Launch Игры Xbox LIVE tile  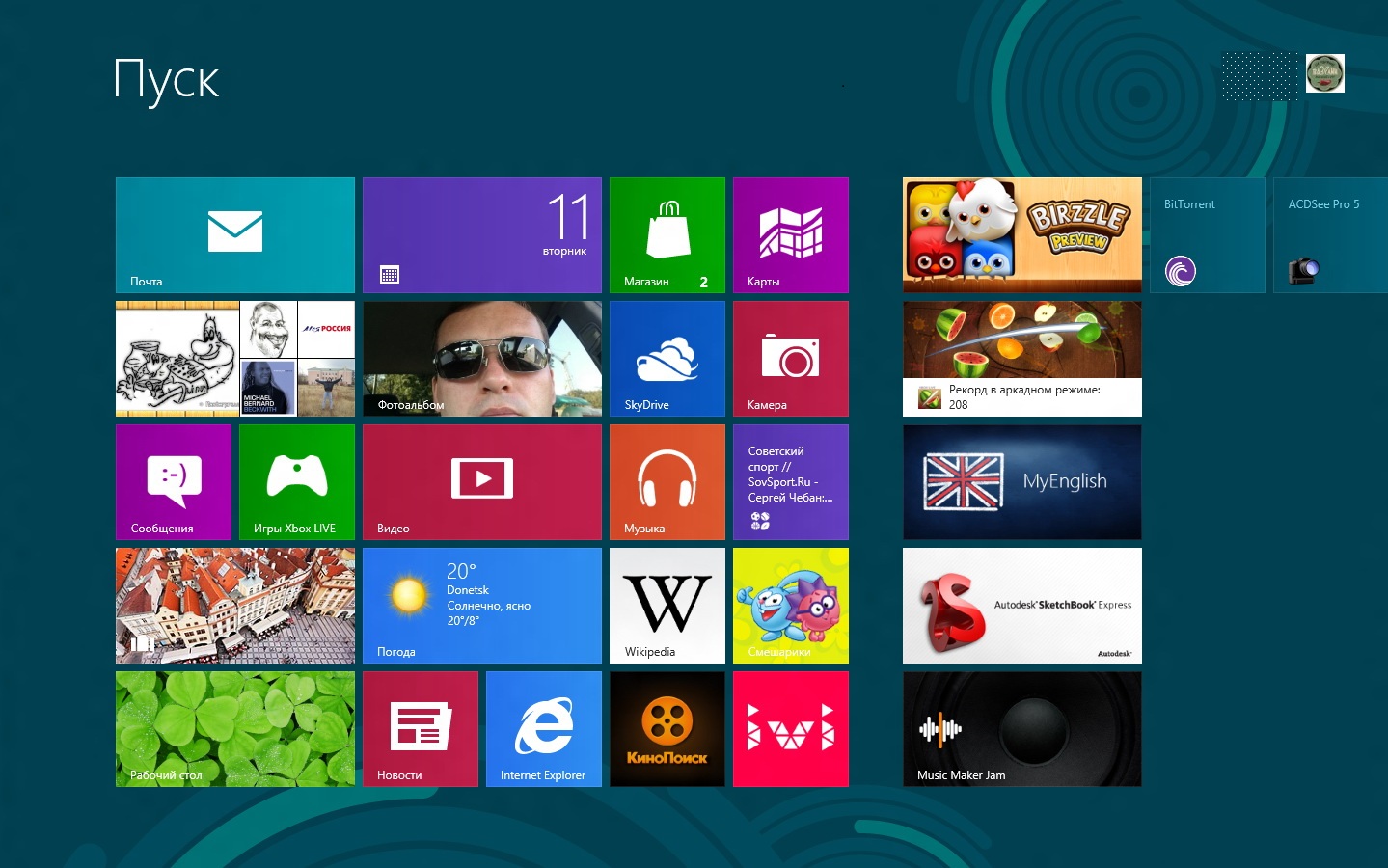(296, 481)
